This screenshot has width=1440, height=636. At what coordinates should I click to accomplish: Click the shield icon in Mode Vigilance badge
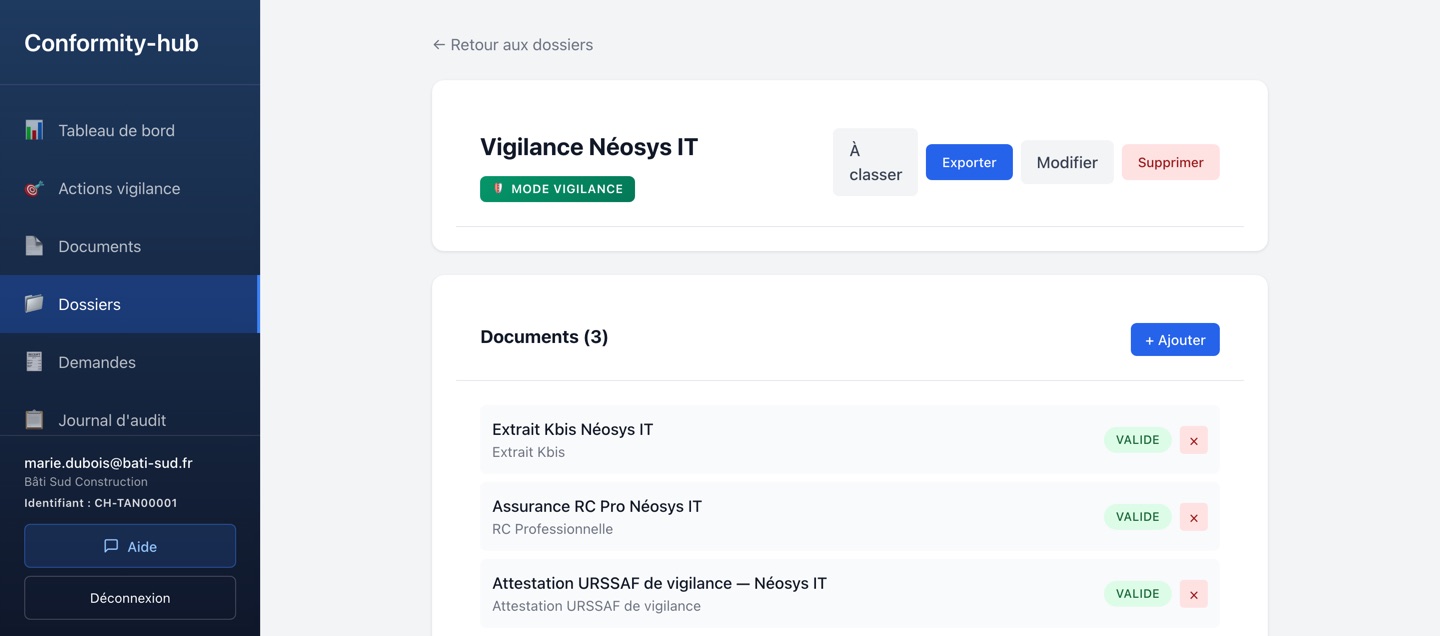[498, 188]
